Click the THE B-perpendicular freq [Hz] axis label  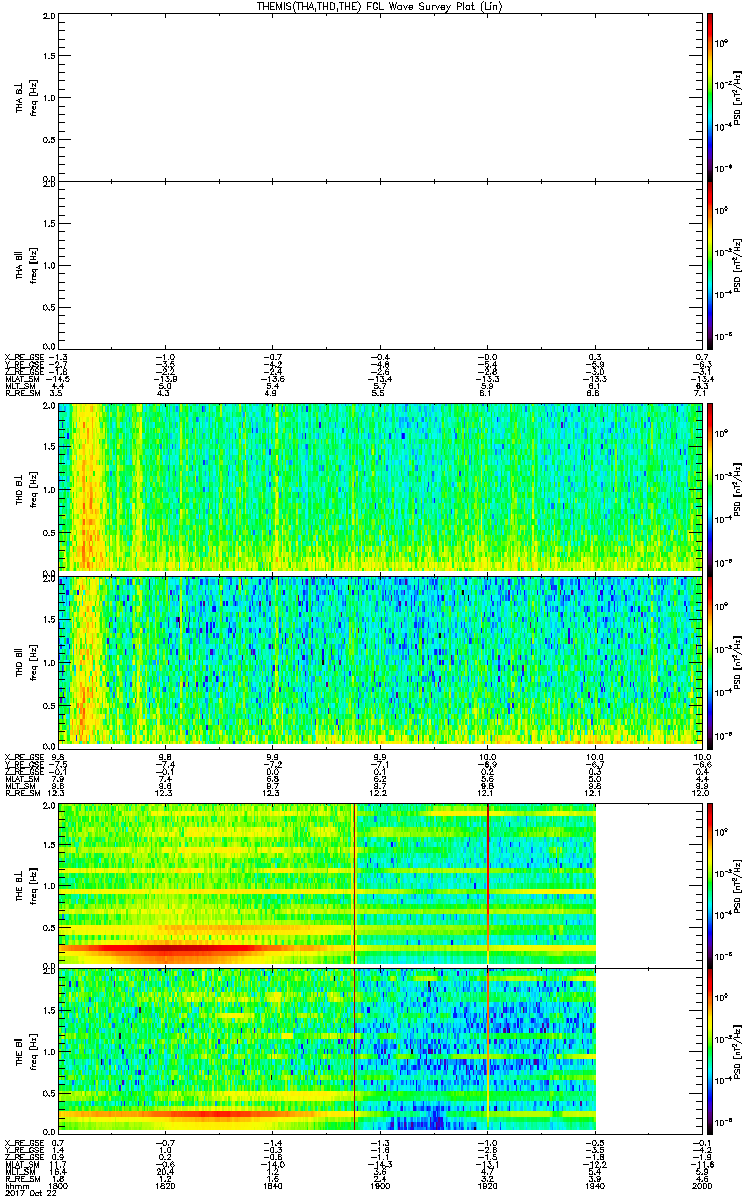[35, 884]
